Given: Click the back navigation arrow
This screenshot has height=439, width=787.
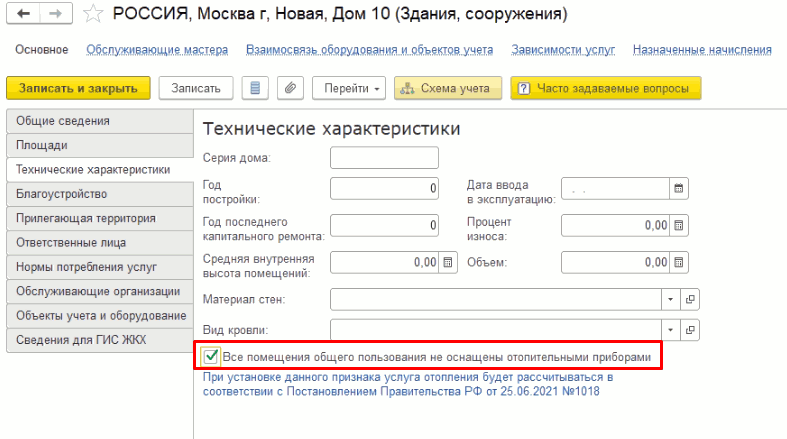Looking at the screenshot, I should pyautogui.click(x=24, y=15).
